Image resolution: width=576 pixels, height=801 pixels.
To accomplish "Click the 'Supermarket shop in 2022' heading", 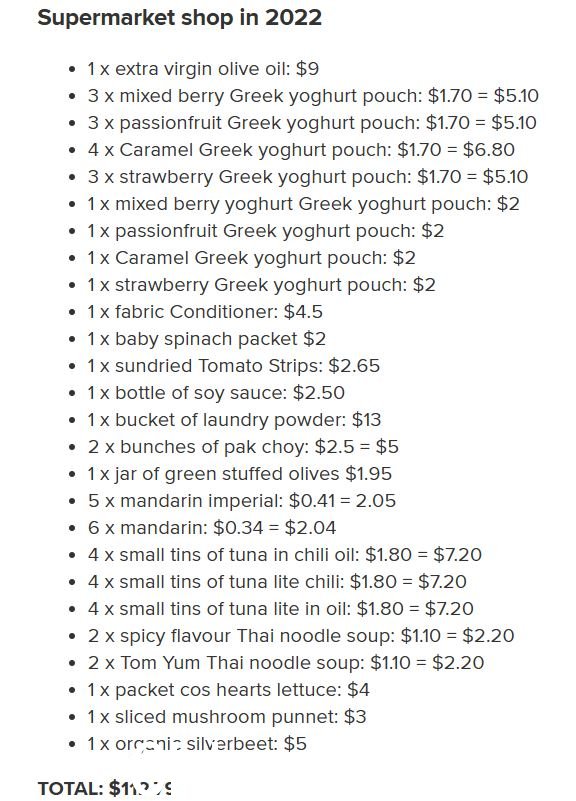I will pyautogui.click(x=179, y=18).
